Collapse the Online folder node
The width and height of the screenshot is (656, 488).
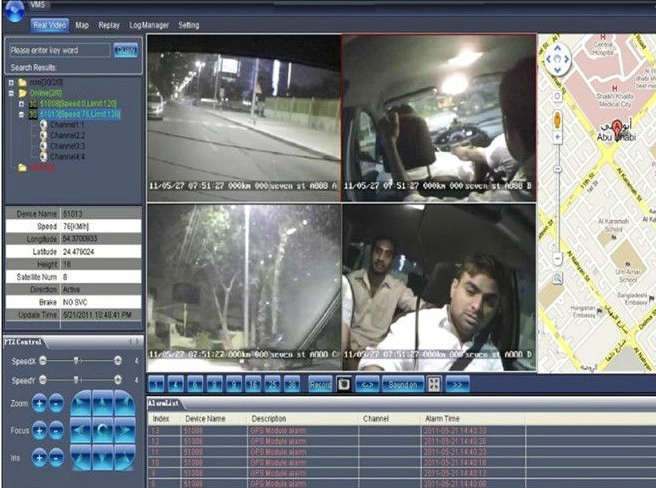(x=11, y=93)
